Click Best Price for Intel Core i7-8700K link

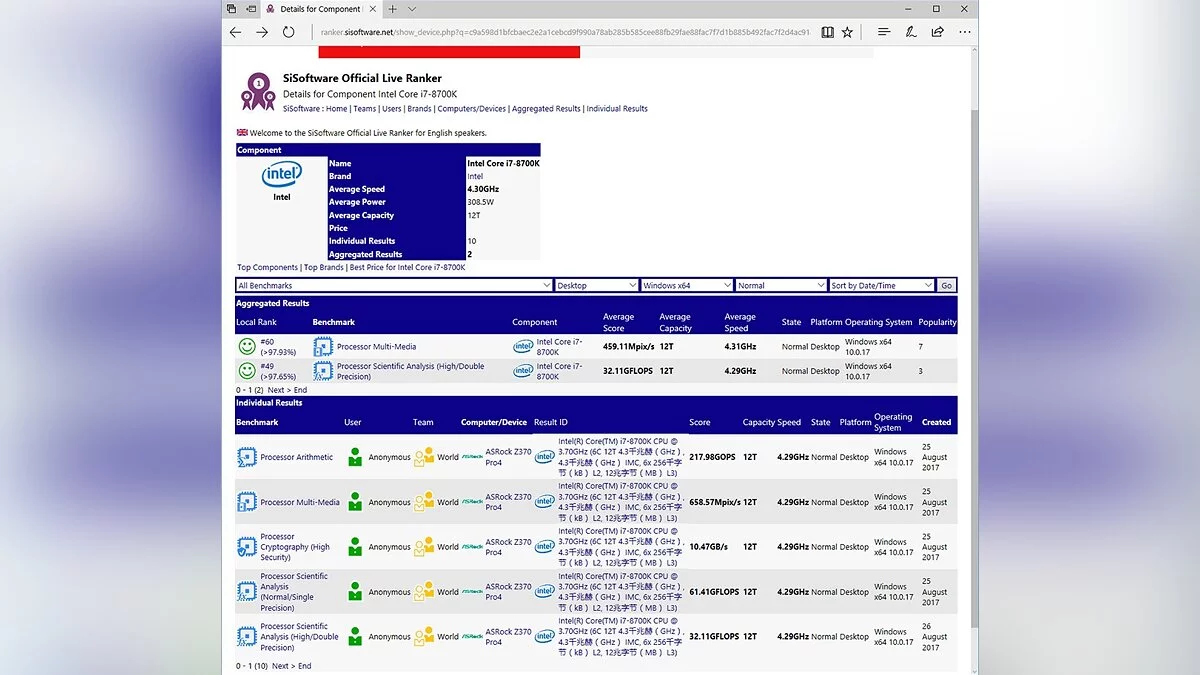[407, 268]
